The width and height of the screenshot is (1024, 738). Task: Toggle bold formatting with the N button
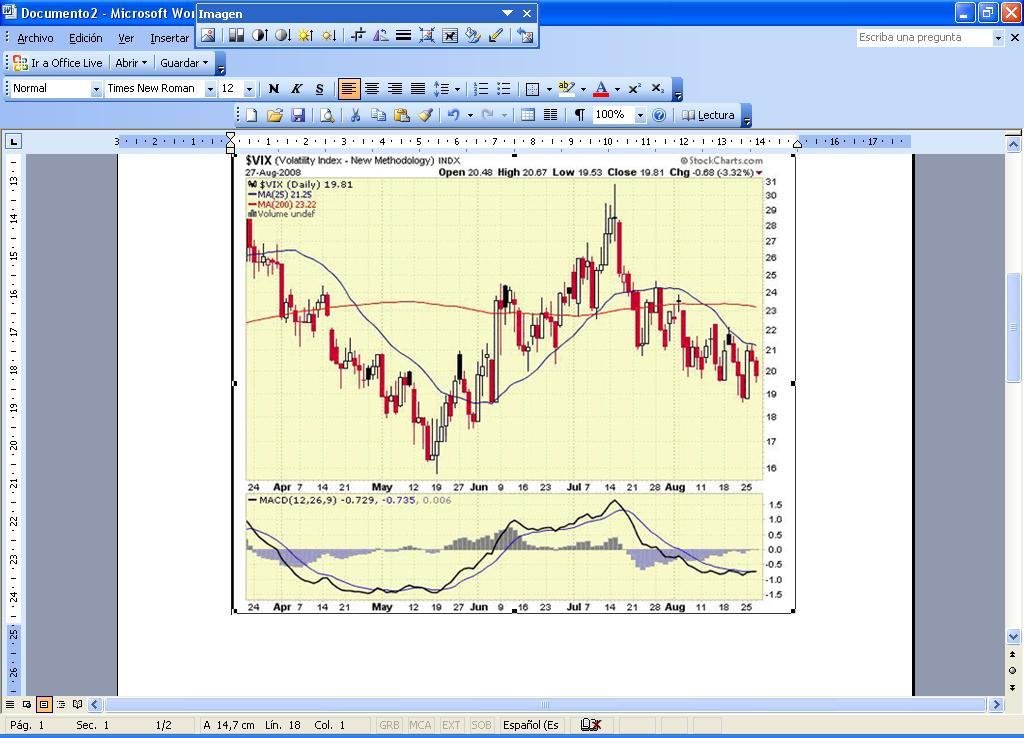coord(273,89)
